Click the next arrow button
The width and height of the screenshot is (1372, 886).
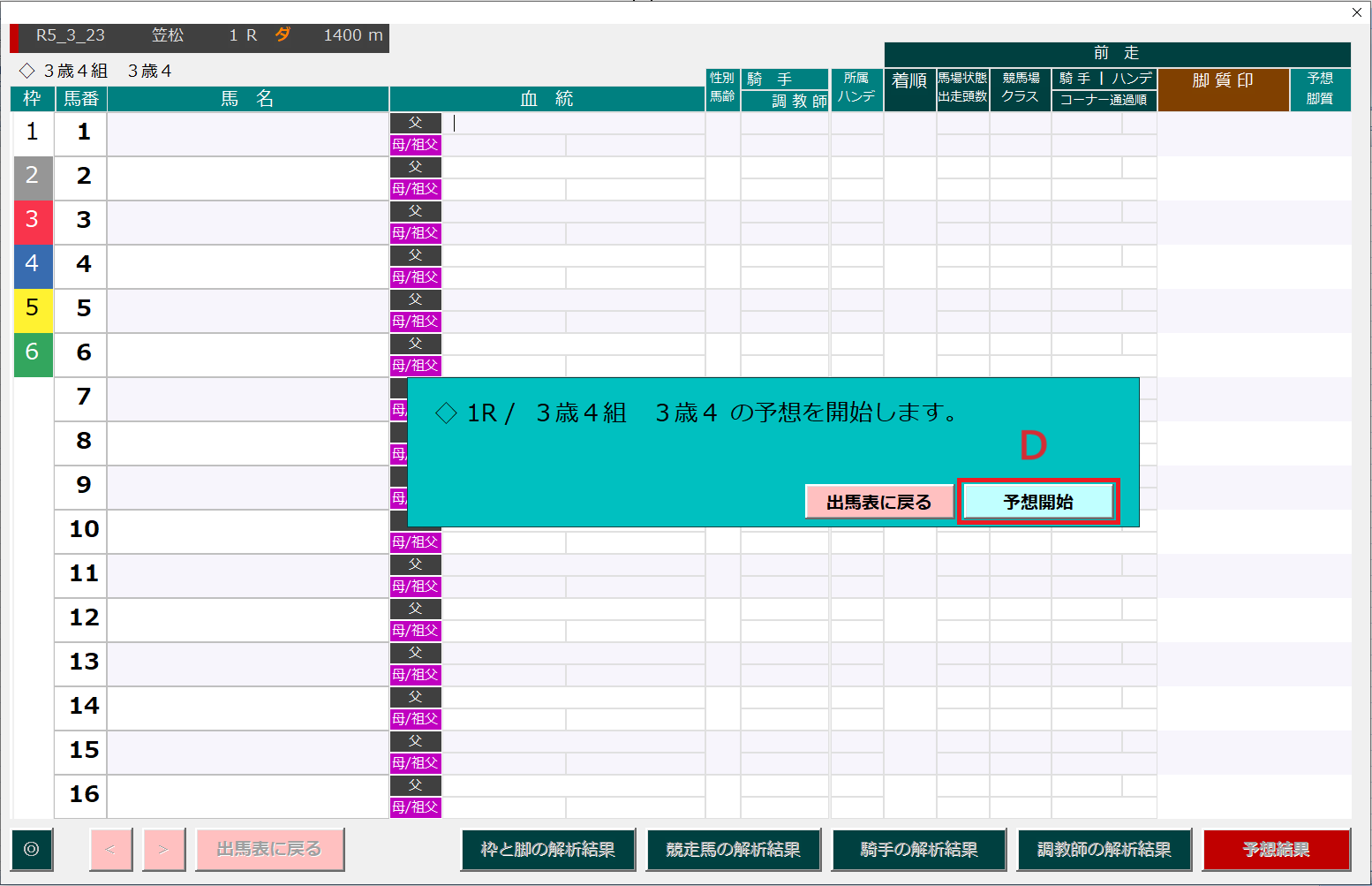pos(163,849)
